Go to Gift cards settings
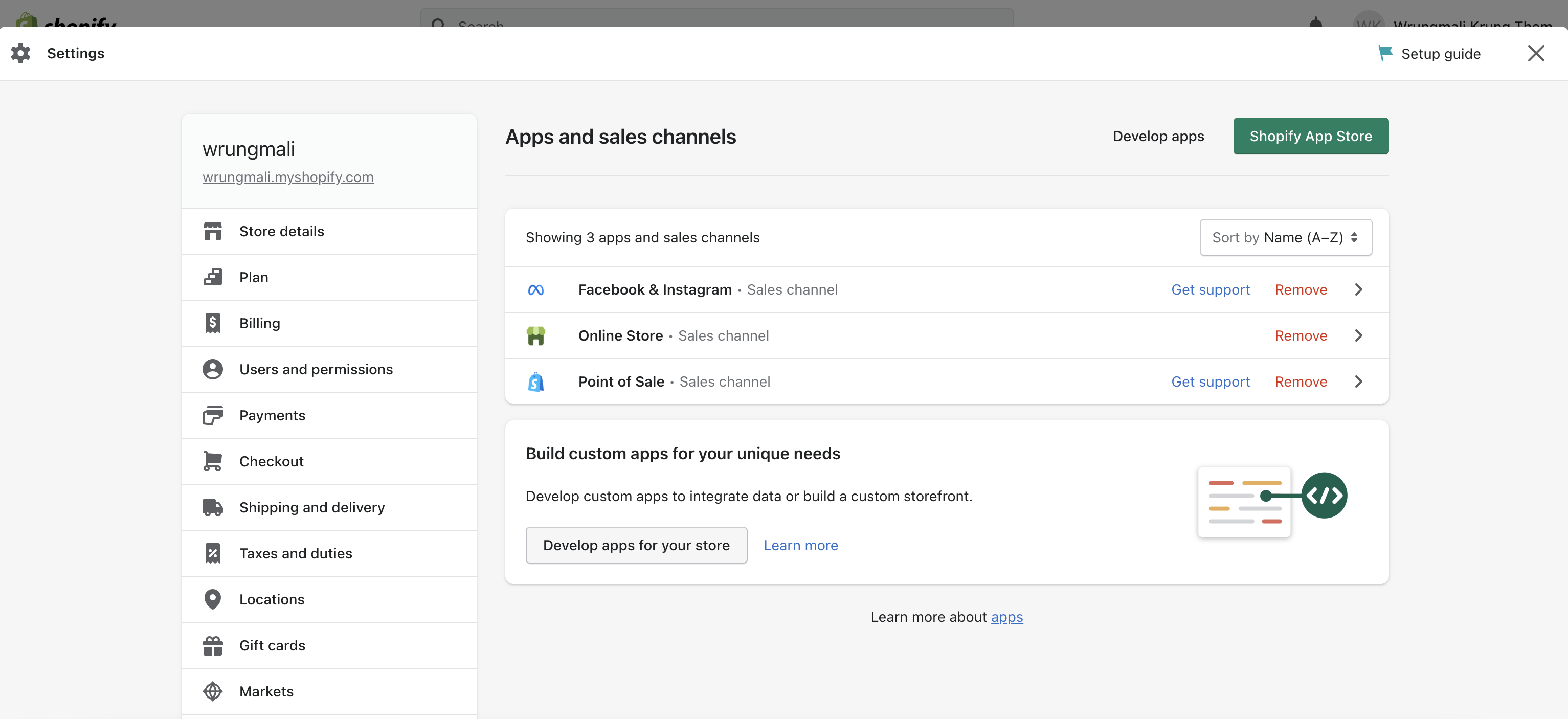Screen dimensions: 1568x719 point(329,645)
